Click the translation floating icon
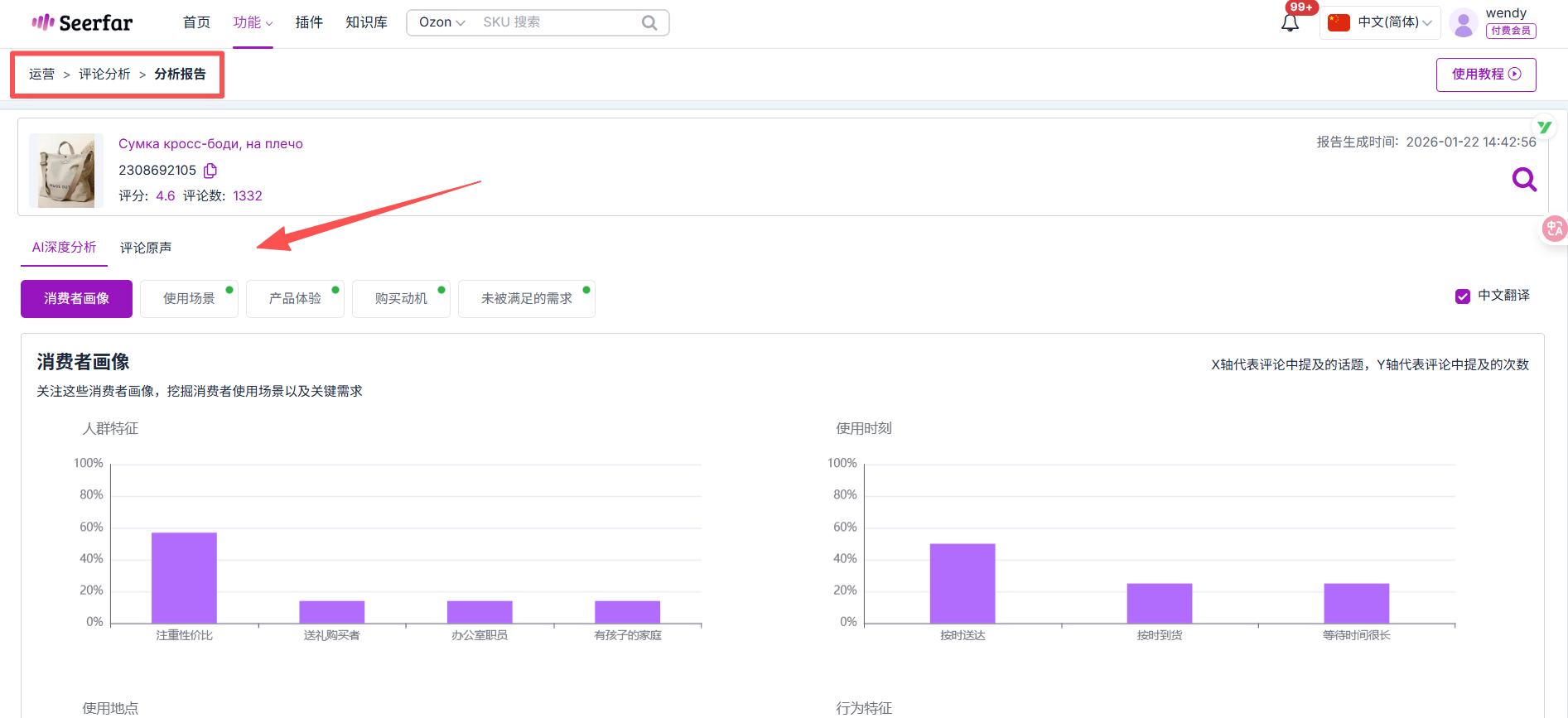This screenshot has height=718, width=1568. click(x=1554, y=229)
